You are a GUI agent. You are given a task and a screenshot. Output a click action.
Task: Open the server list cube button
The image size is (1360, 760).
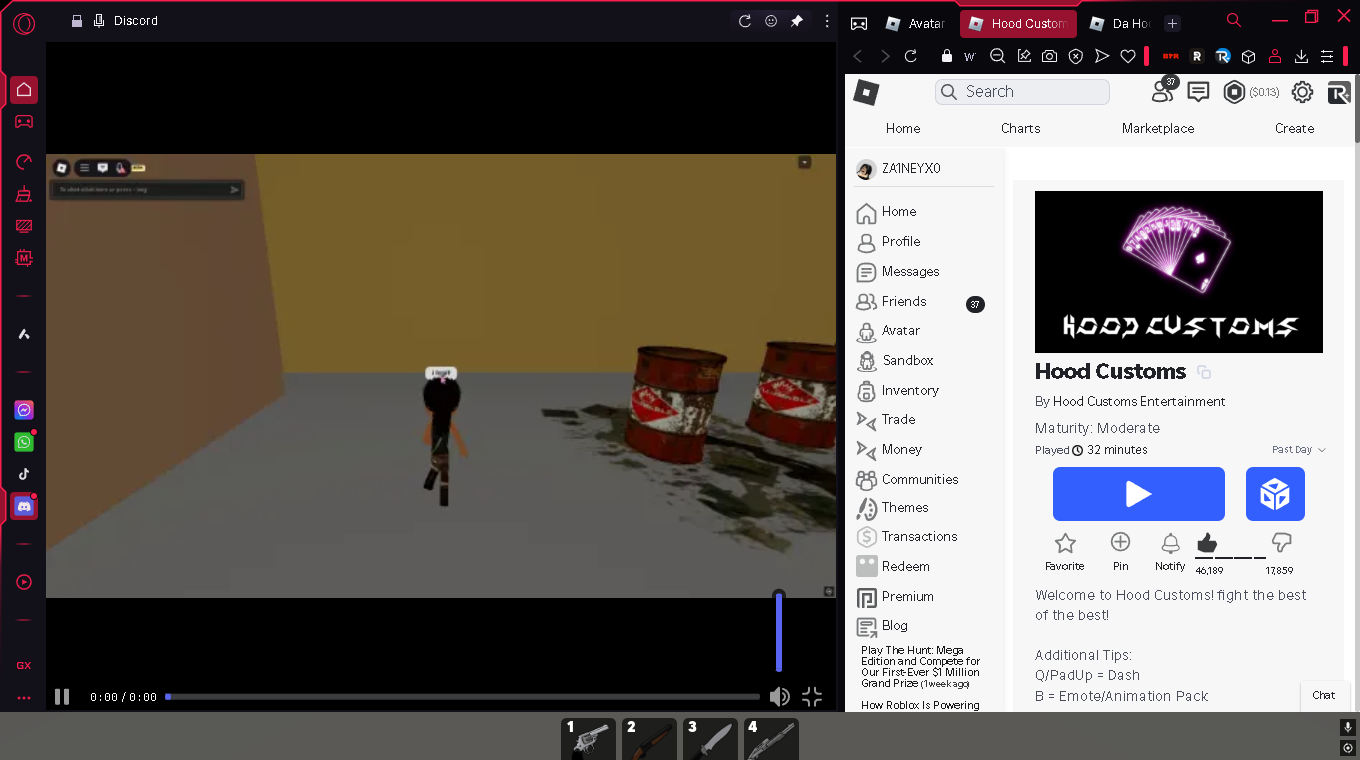click(1275, 494)
